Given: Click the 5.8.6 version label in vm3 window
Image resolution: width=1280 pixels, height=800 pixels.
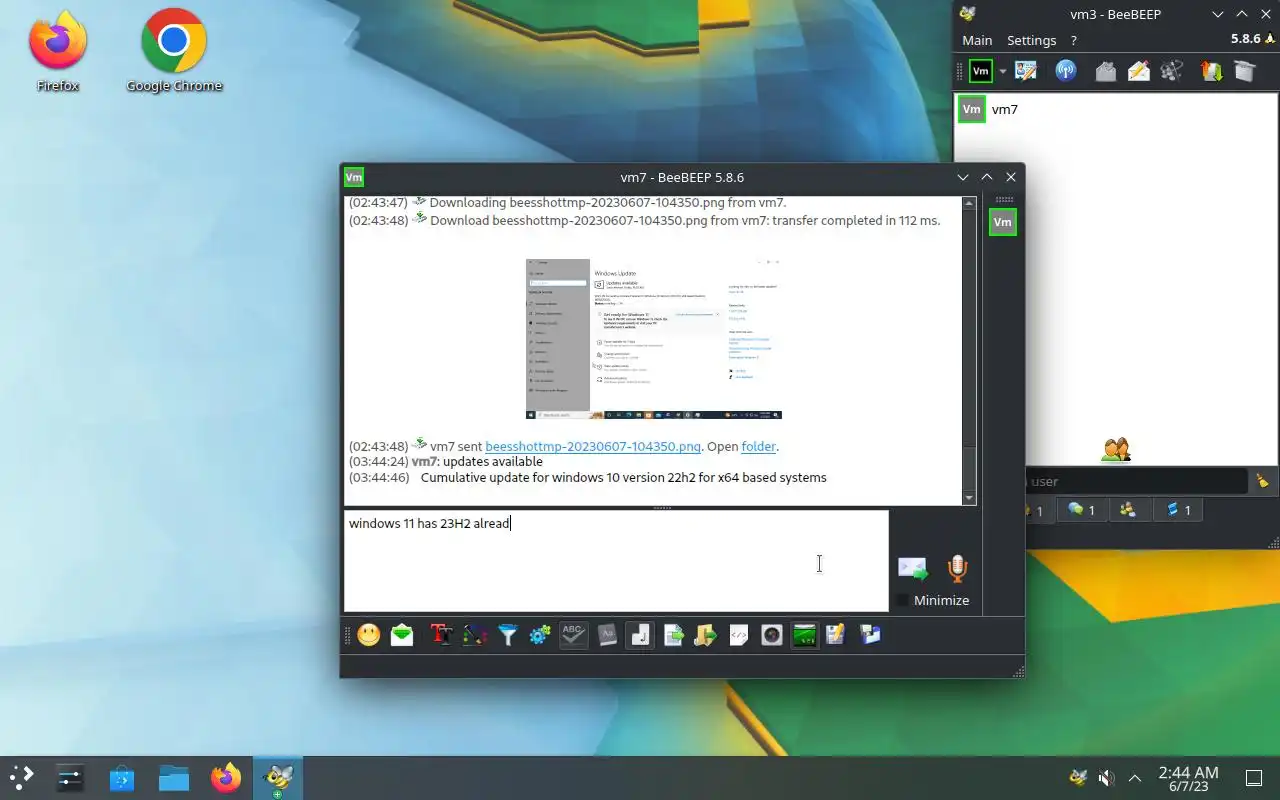Looking at the screenshot, I should point(1246,39).
